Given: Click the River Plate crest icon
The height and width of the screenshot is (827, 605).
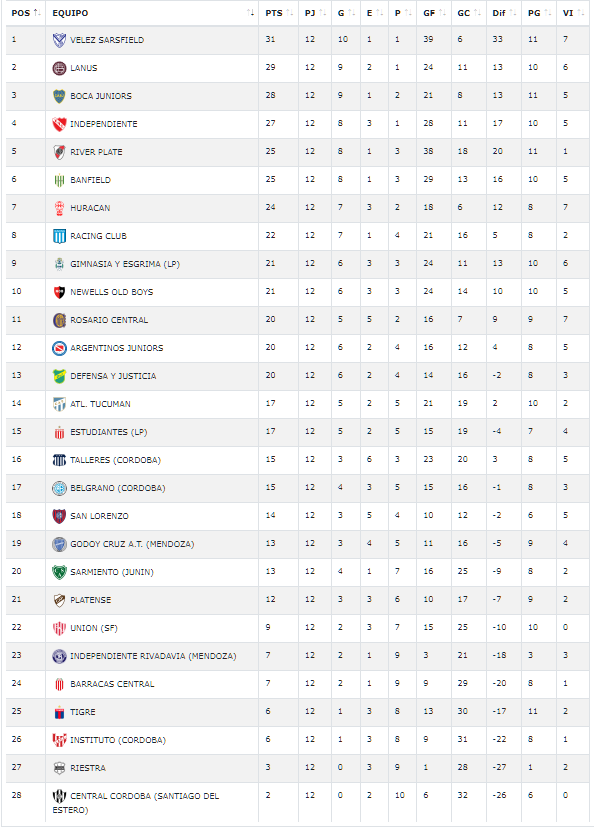Looking at the screenshot, I should click(59, 152).
